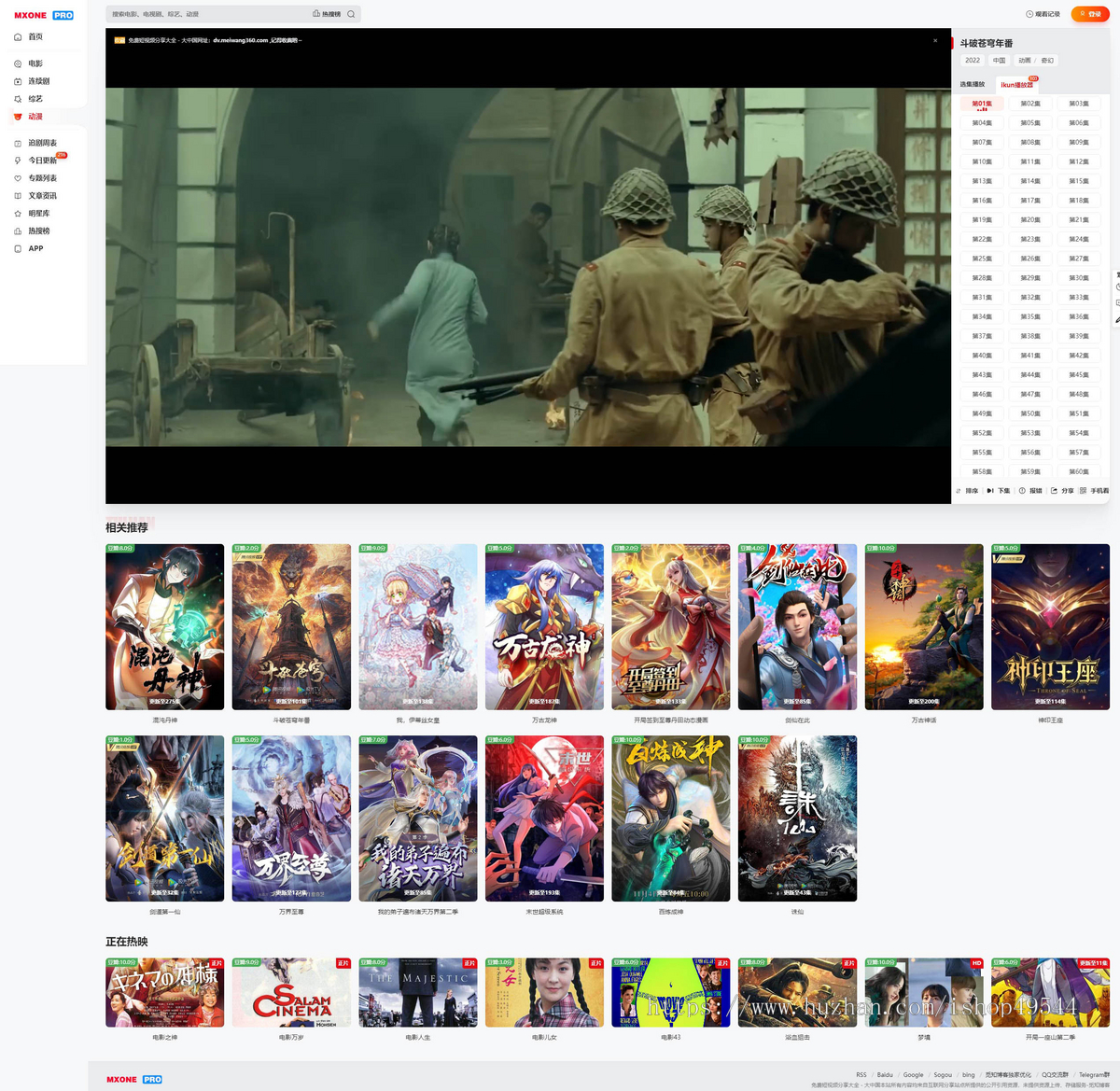Select episode 第12集
This screenshot has height=1091, width=1120.
pos(1079,161)
